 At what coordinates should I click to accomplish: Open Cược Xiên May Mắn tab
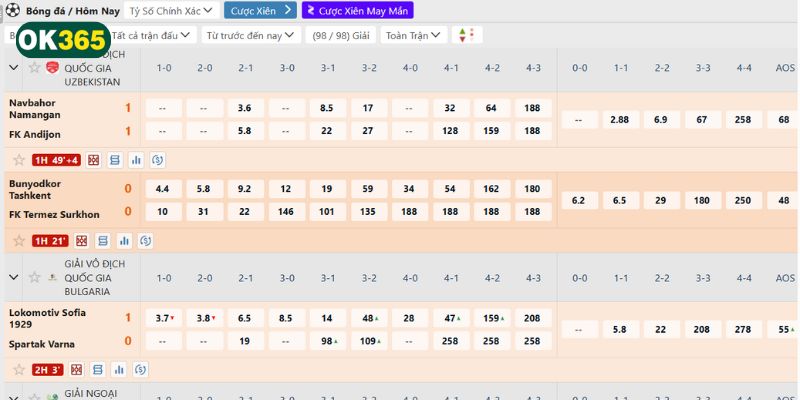pos(357,10)
